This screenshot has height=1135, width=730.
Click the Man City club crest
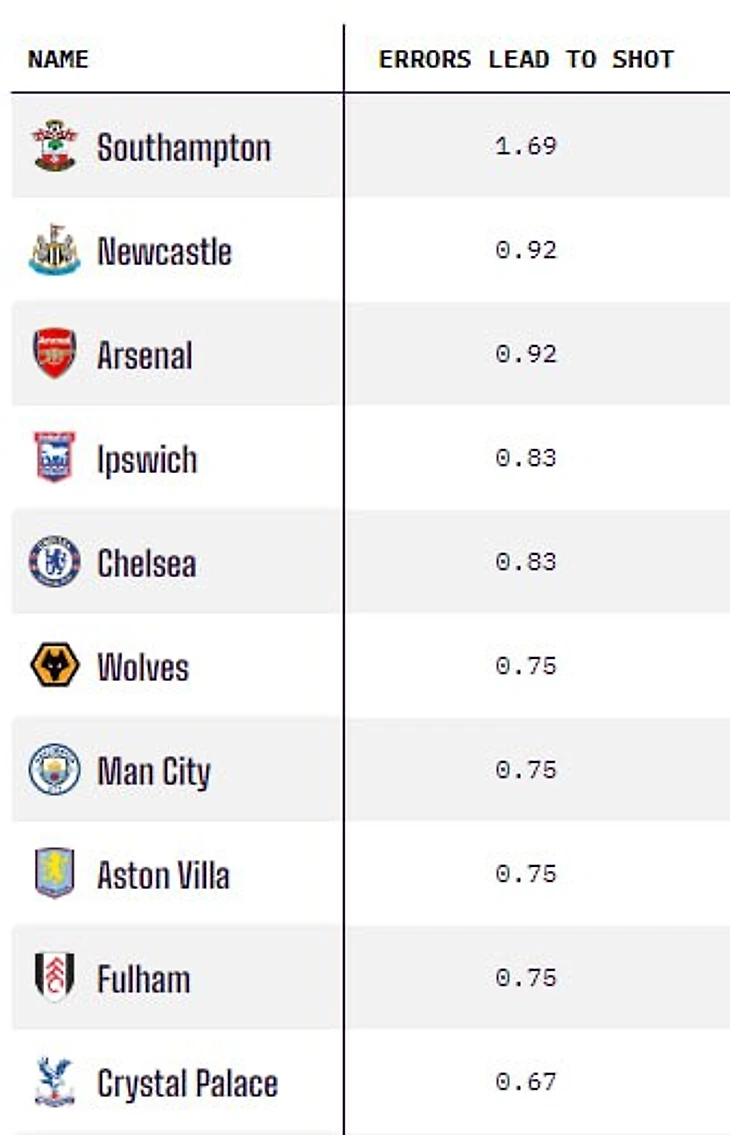(x=54, y=771)
